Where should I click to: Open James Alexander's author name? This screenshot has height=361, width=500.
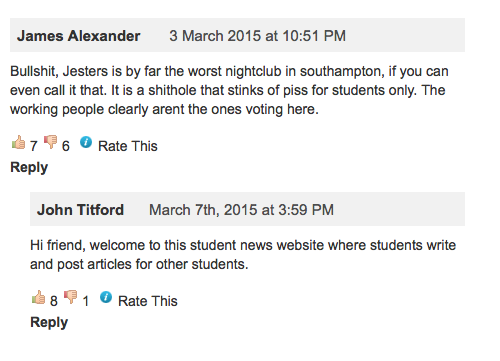coord(79,36)
